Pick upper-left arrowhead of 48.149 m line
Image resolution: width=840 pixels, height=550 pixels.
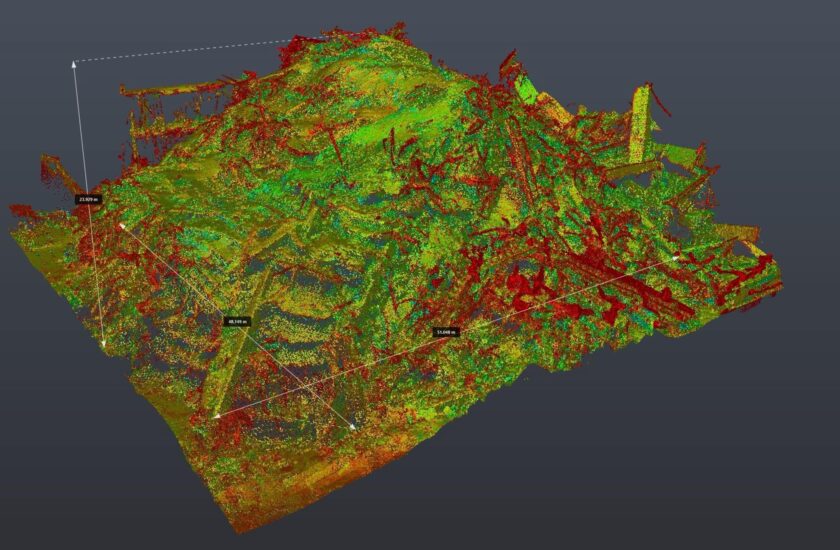click(x=121, y=225)
